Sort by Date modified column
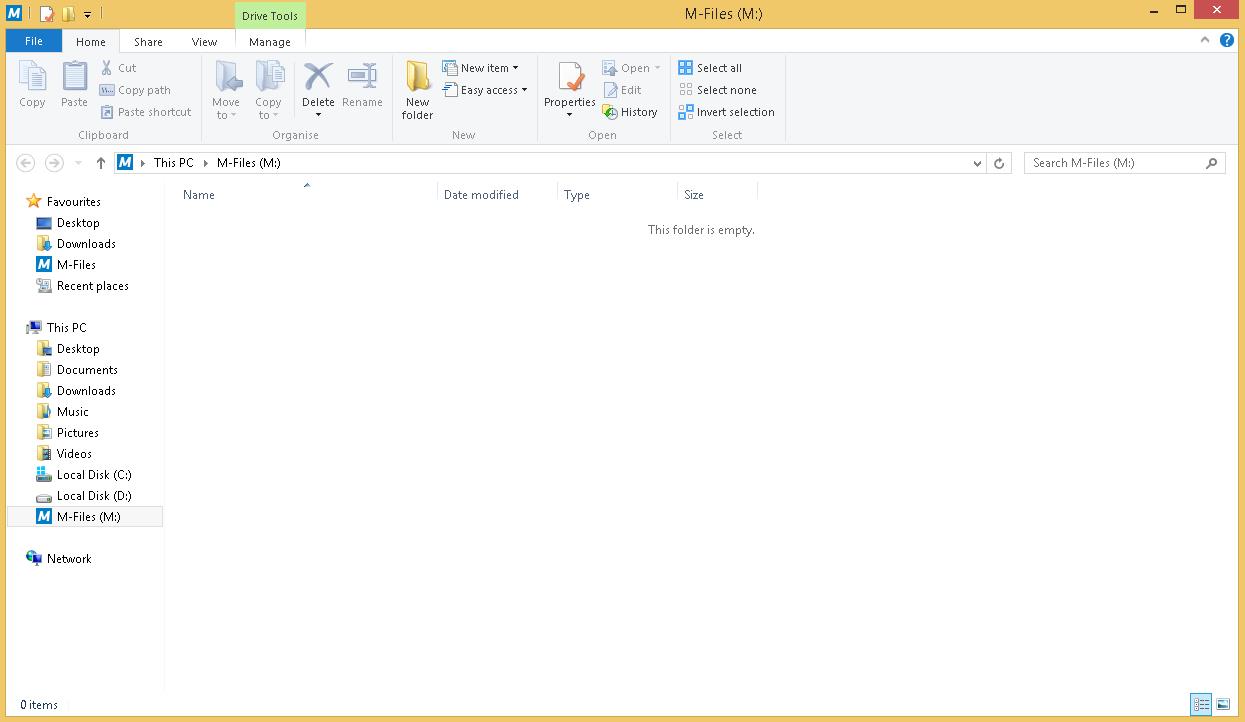The width and height of the screenshot is (1245, 722). pyautogui.click(x=497, y=195)
